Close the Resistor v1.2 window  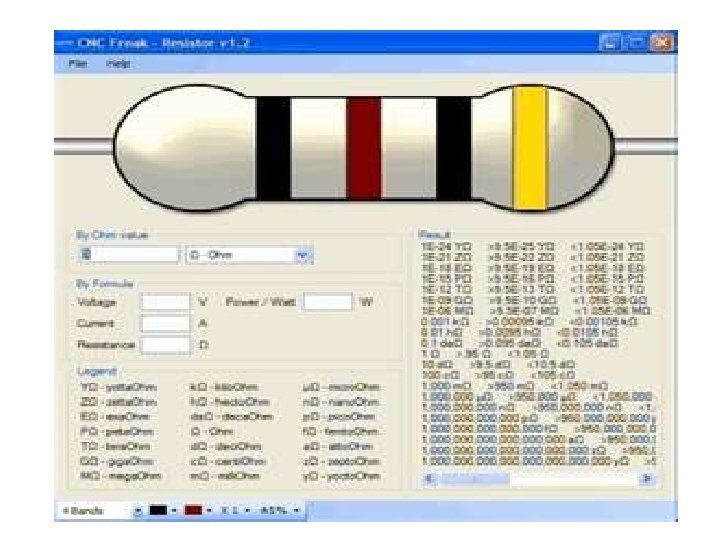pyautogui.click(x=661, y=43)
